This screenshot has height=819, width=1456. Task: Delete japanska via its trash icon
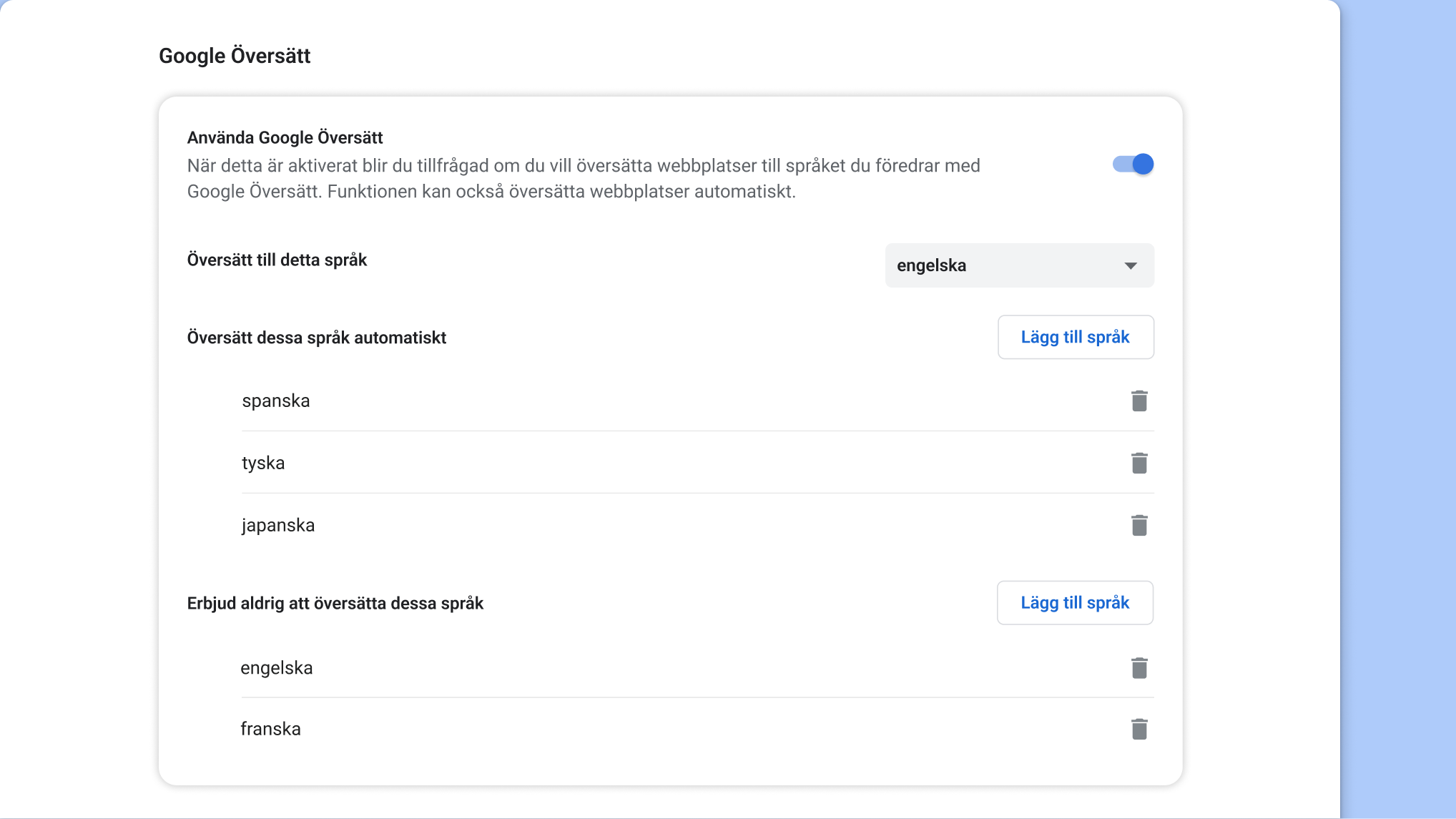click(1139, 524)
